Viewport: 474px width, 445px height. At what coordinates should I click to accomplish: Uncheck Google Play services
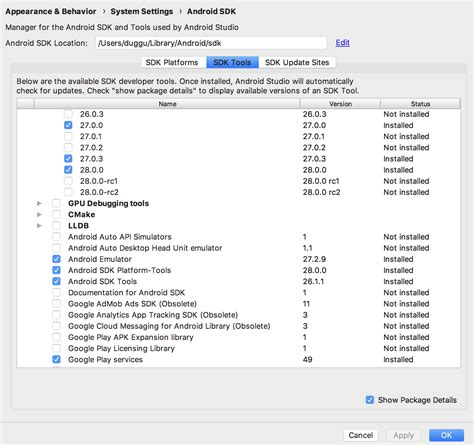[56, 359]
